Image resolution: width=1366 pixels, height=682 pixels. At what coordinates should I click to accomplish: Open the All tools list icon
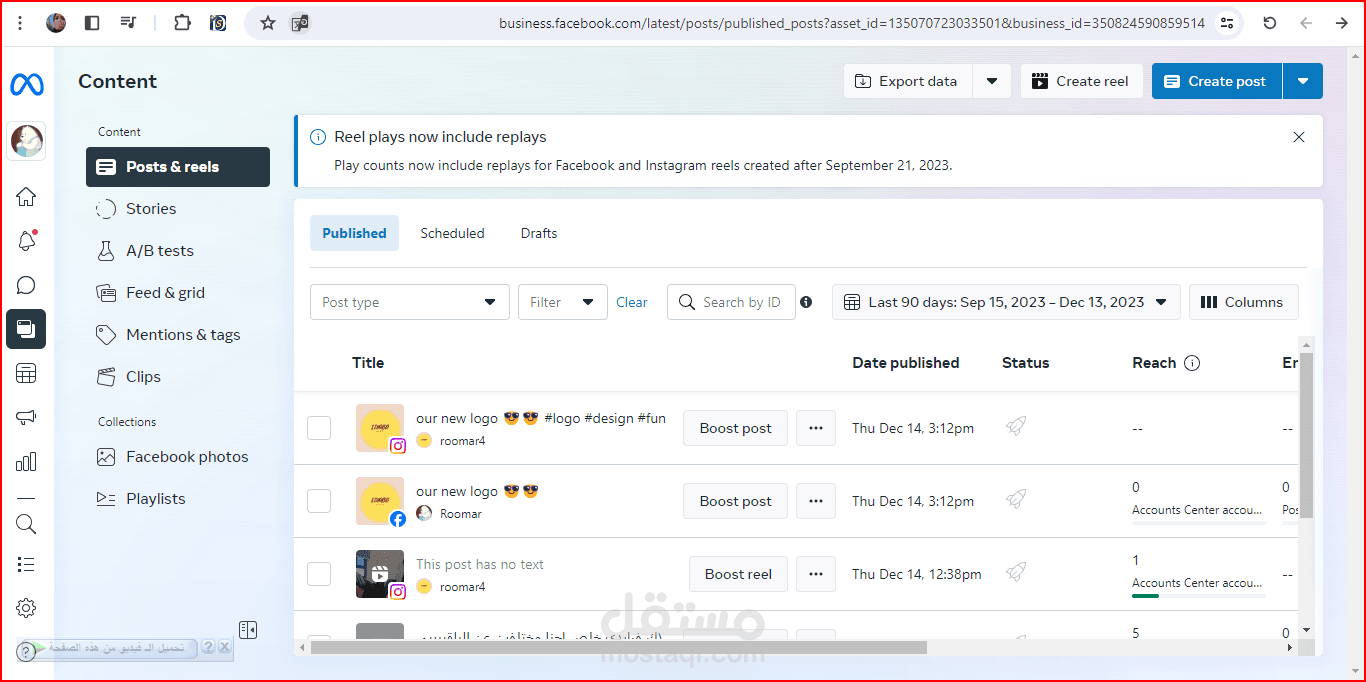(x=27, y=565)
